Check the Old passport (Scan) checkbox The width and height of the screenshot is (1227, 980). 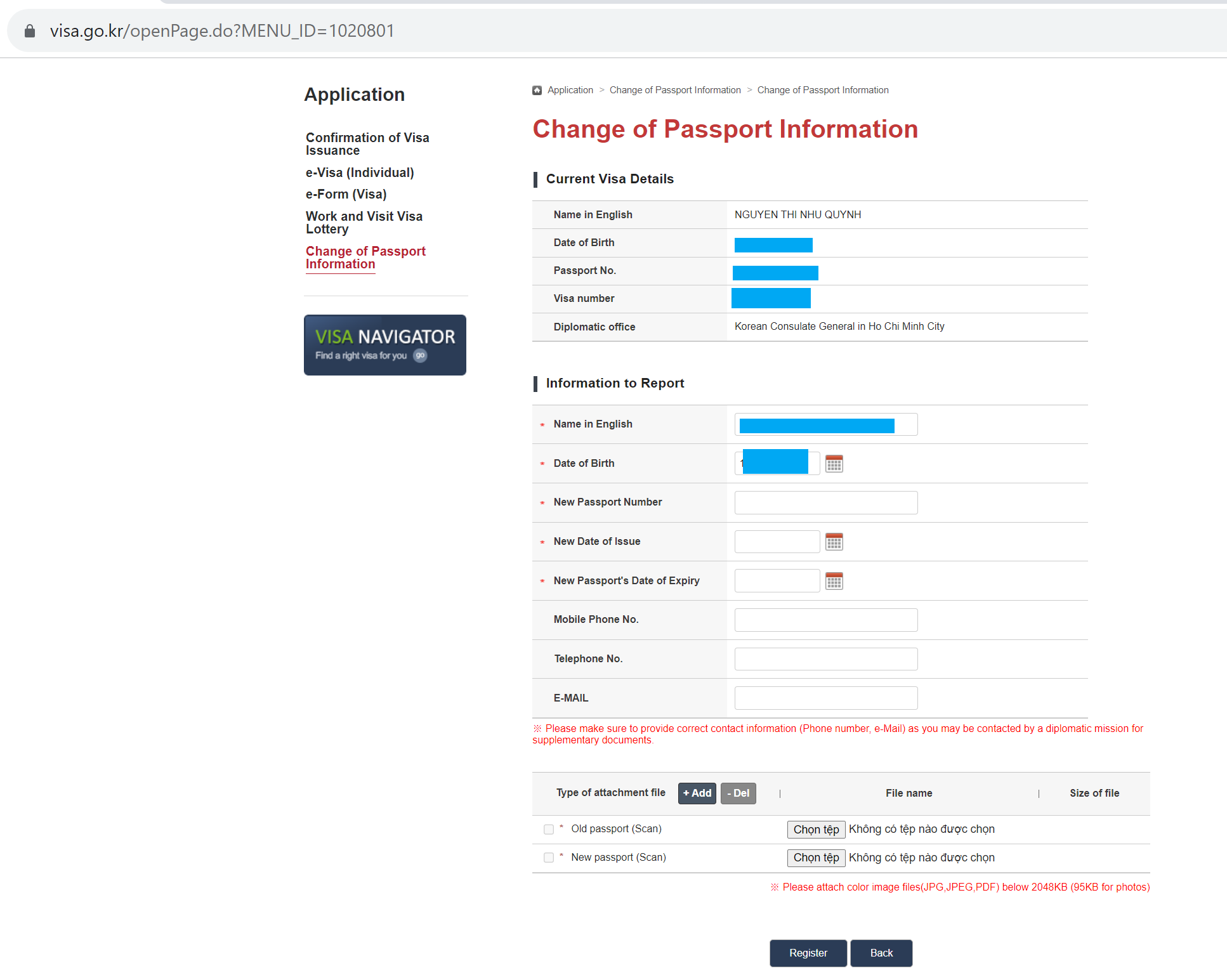(549, 829)
